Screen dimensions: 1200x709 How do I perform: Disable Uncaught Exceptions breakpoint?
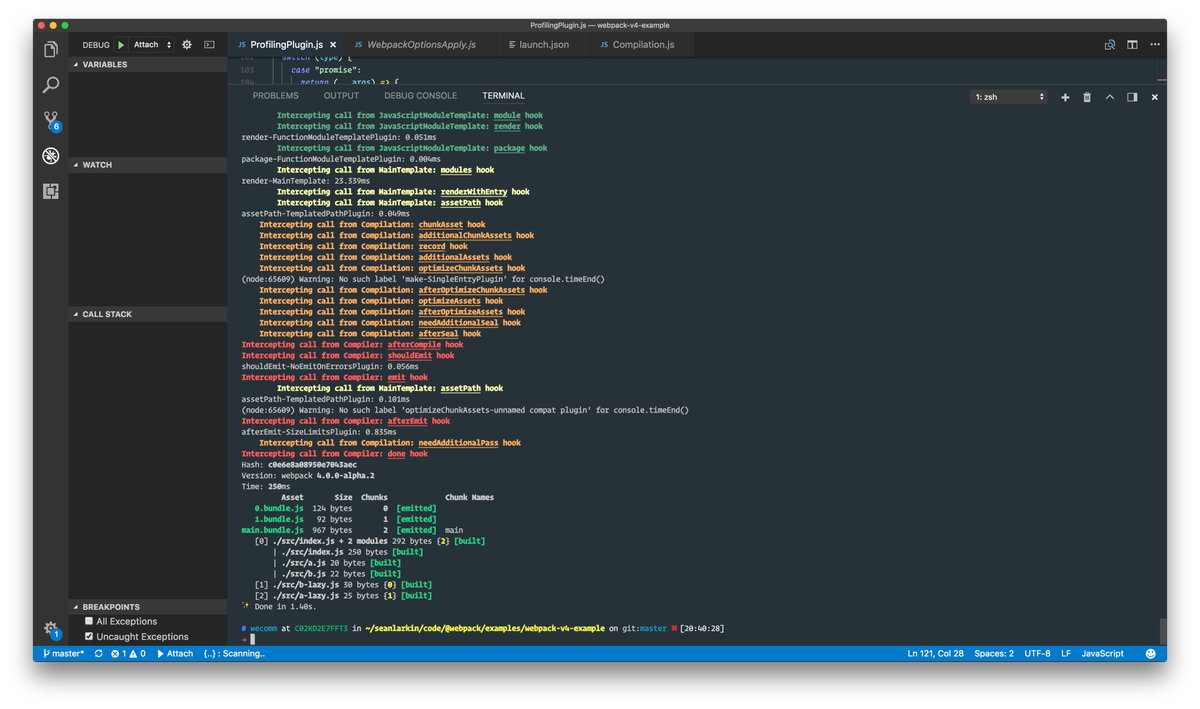(x=89, y=636)
